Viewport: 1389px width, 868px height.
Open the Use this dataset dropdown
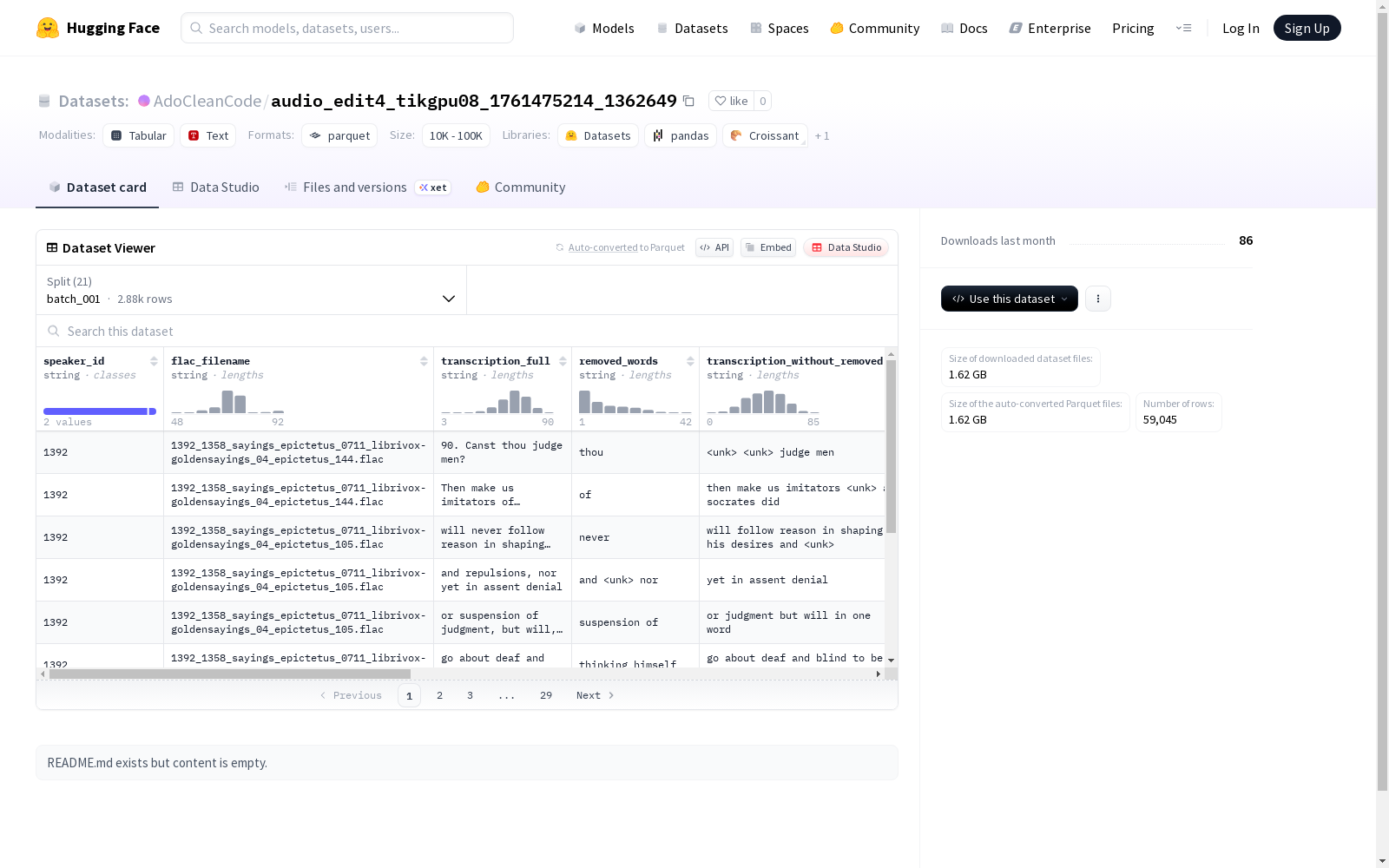coord(1010,299)
